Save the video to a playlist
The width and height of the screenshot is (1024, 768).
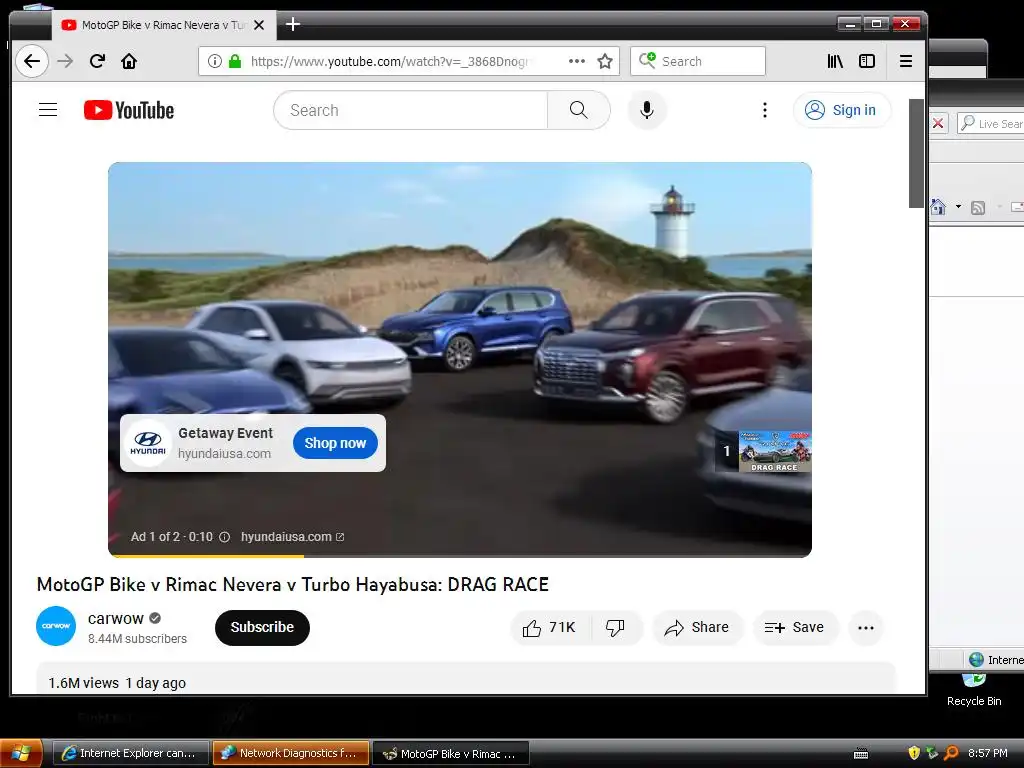point(794,628)
